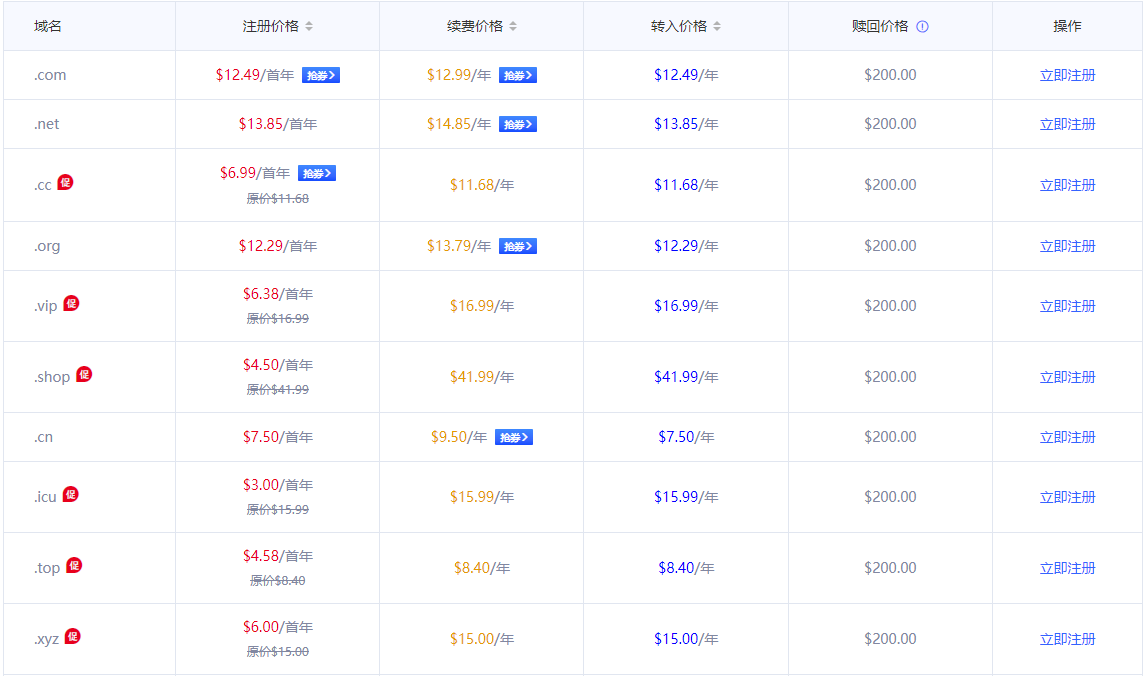Open the redemption price info icon

click(922, 27)
